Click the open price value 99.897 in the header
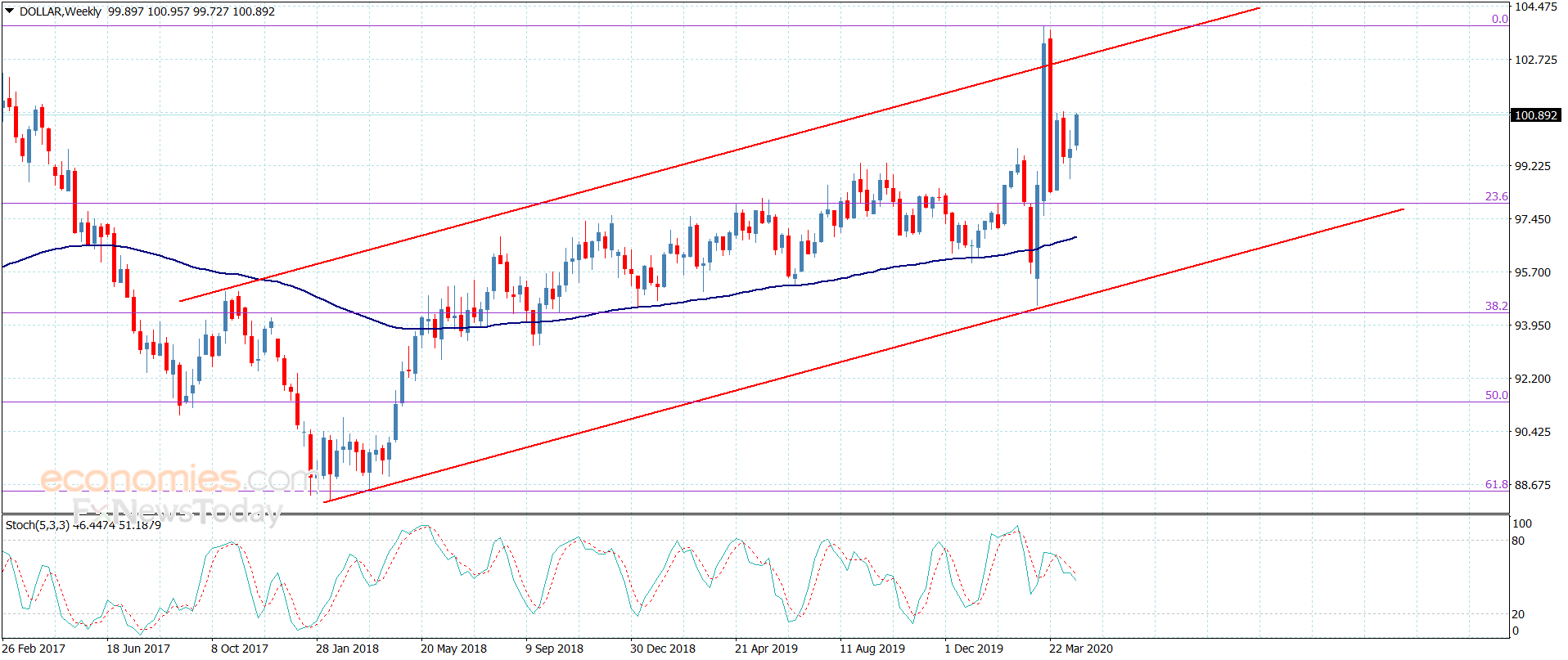Viewport: 1568px width, 660px height. (x=126, y=11)
